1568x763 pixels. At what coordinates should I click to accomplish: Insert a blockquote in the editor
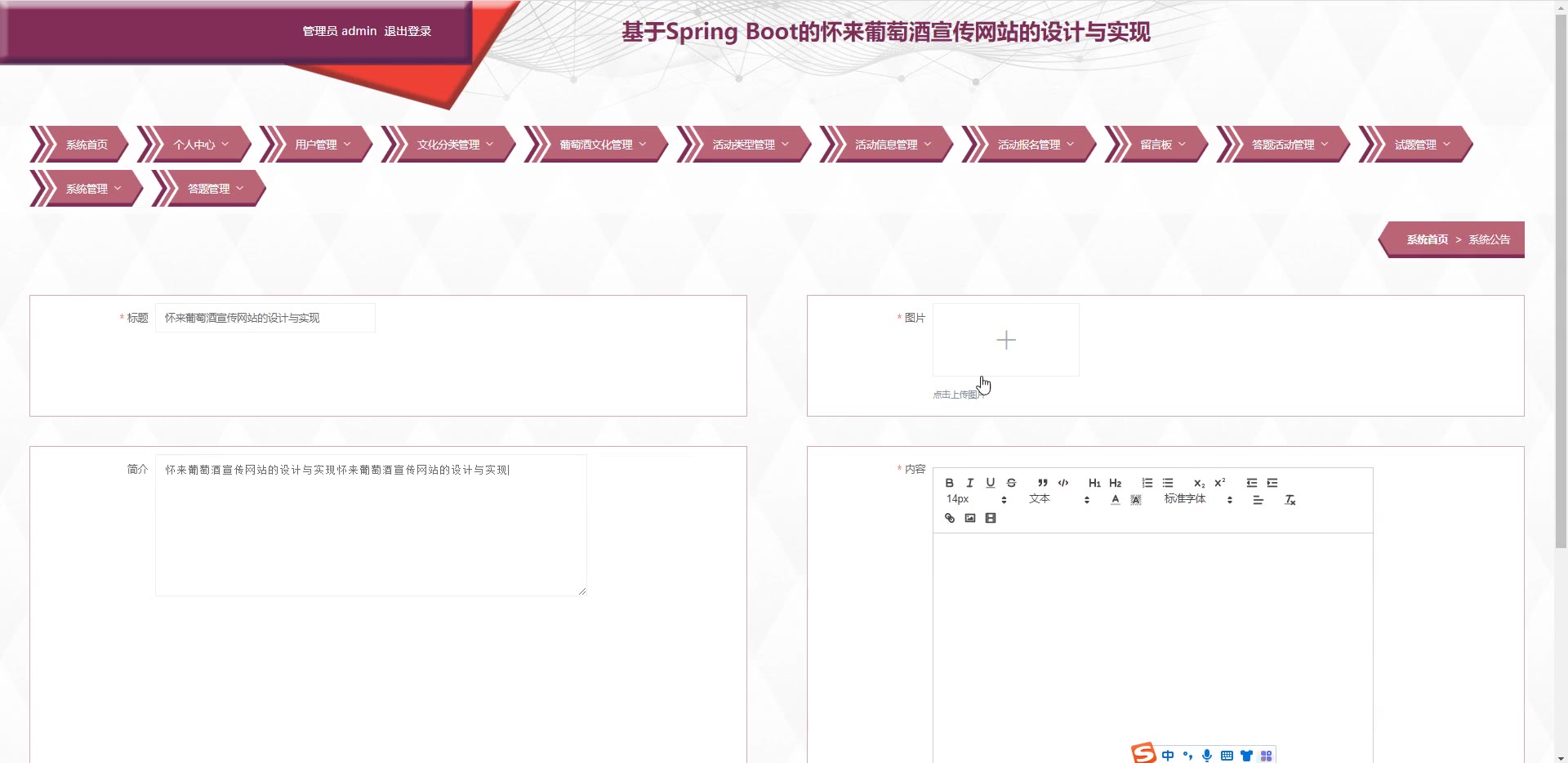point(1042,483)
